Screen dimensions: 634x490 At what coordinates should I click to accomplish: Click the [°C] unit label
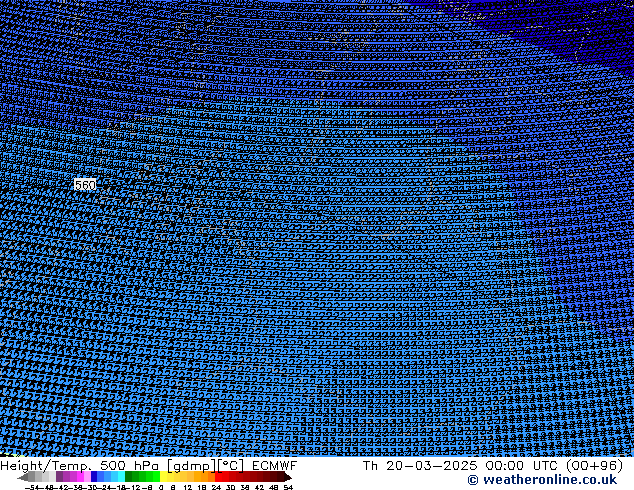tap(231, 466)
